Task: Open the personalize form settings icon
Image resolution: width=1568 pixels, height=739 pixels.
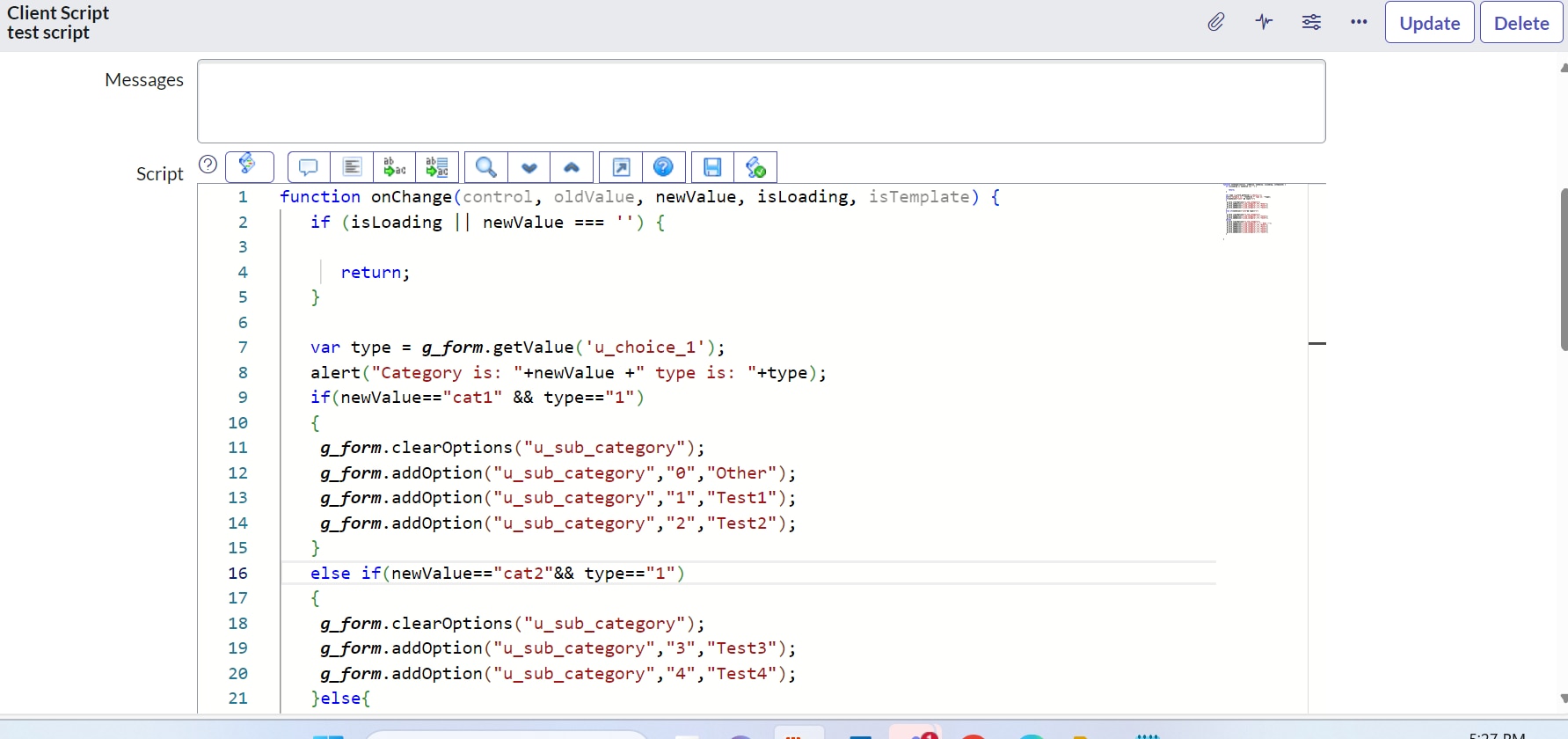Action: (x=1311, y=23)
